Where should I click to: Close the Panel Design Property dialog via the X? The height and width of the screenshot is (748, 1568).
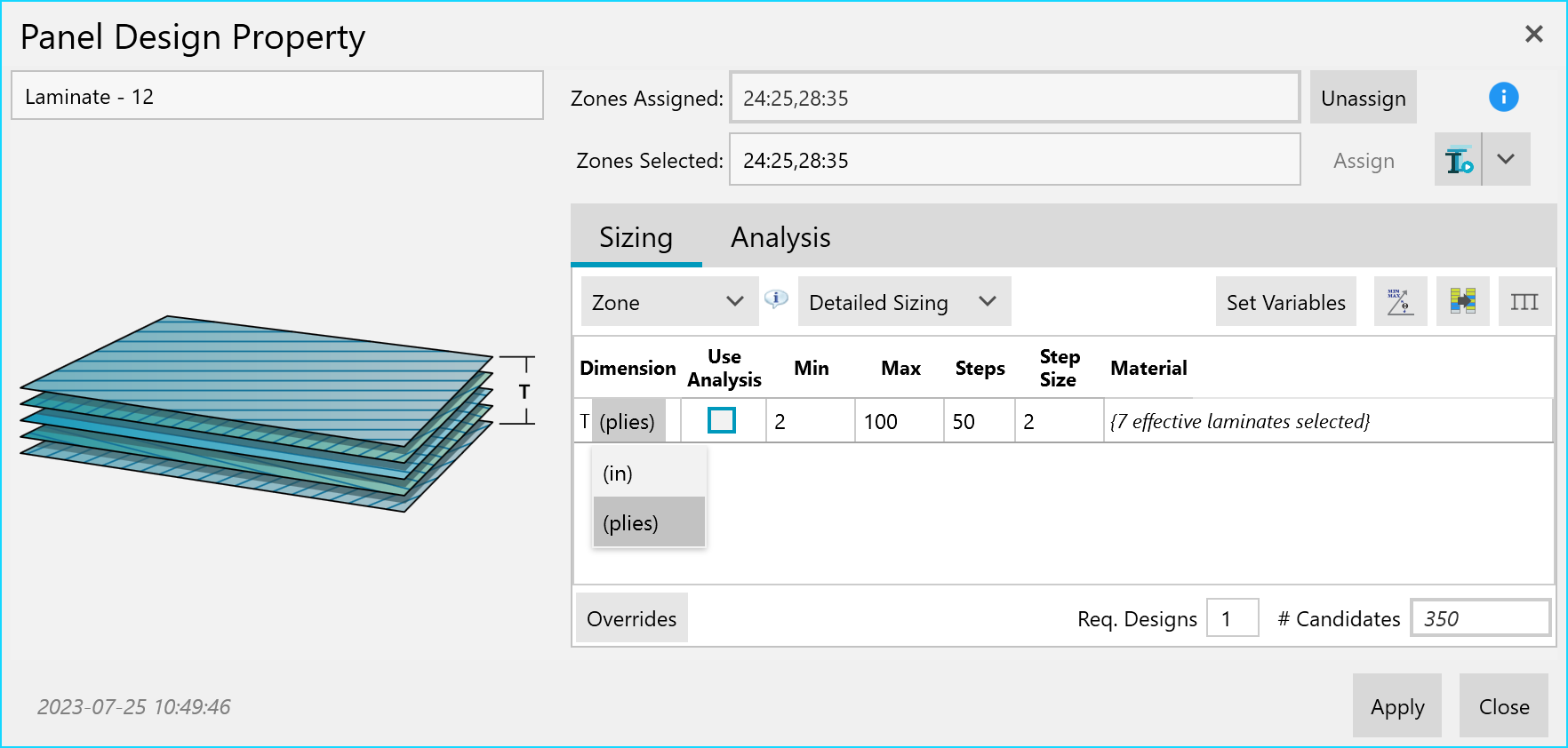(1533, 34)
